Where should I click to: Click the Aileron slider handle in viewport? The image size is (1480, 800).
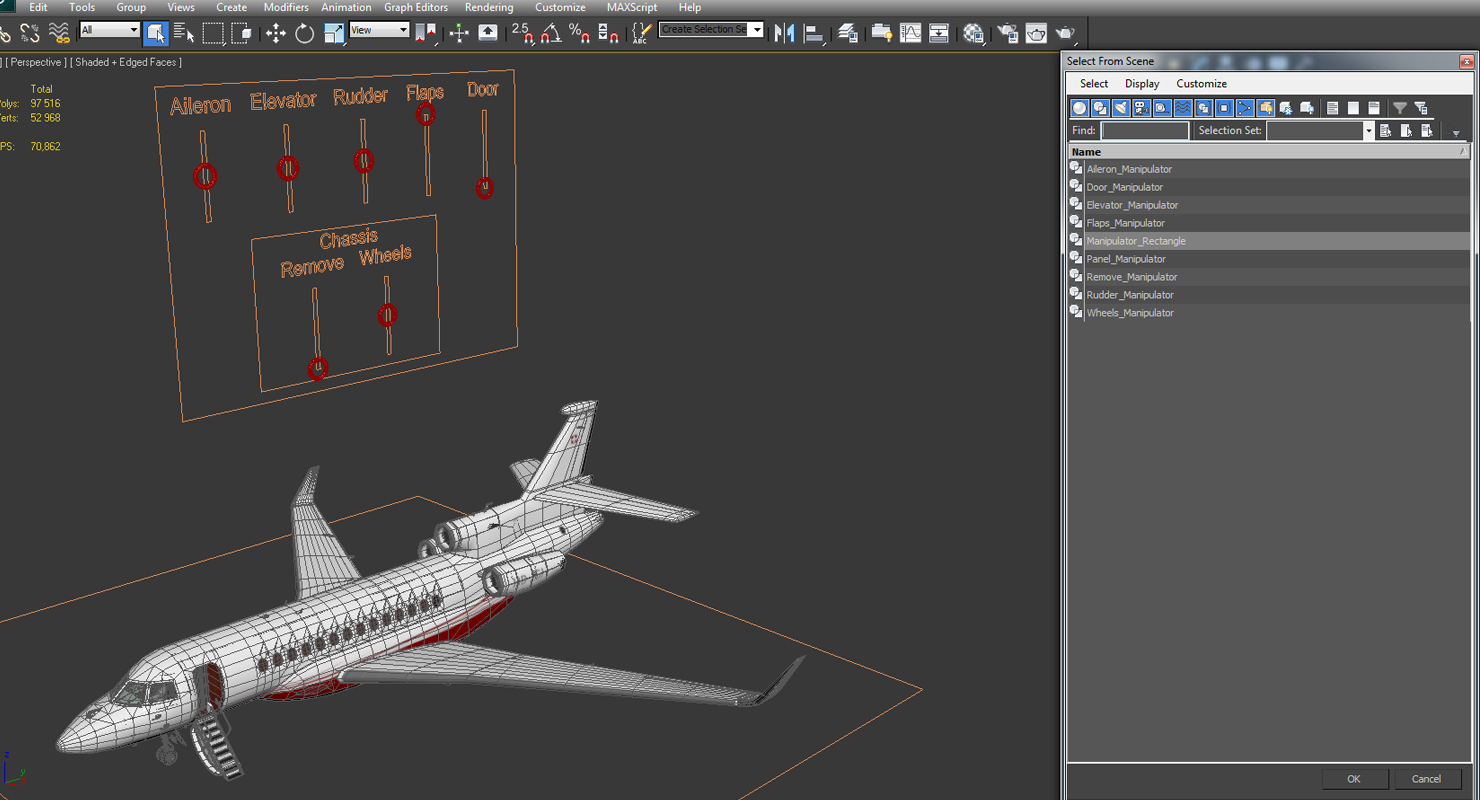[205, 177]
